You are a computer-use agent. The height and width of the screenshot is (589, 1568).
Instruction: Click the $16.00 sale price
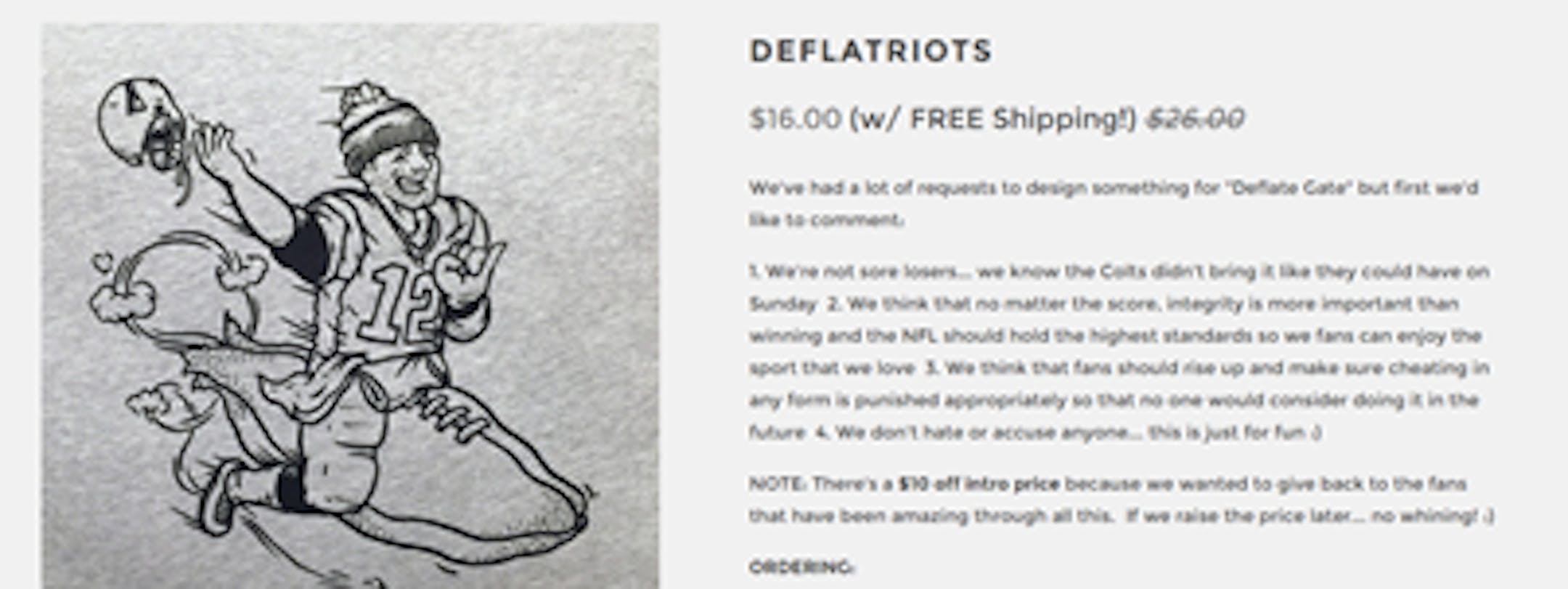point(795,118)
